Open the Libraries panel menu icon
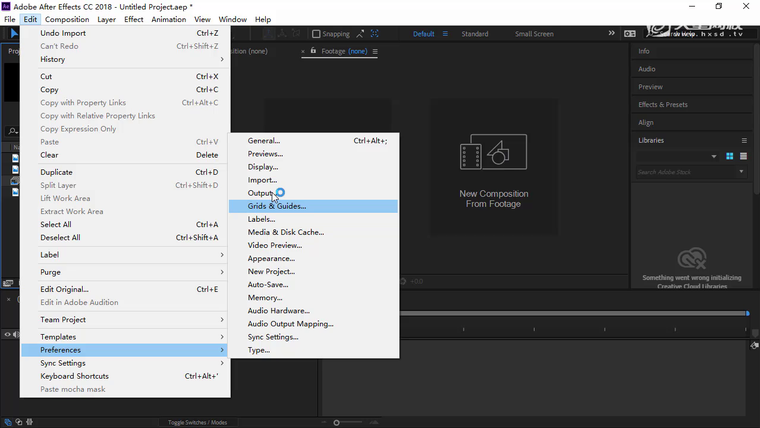Screen dimensions: 760x428 point(744,140)
